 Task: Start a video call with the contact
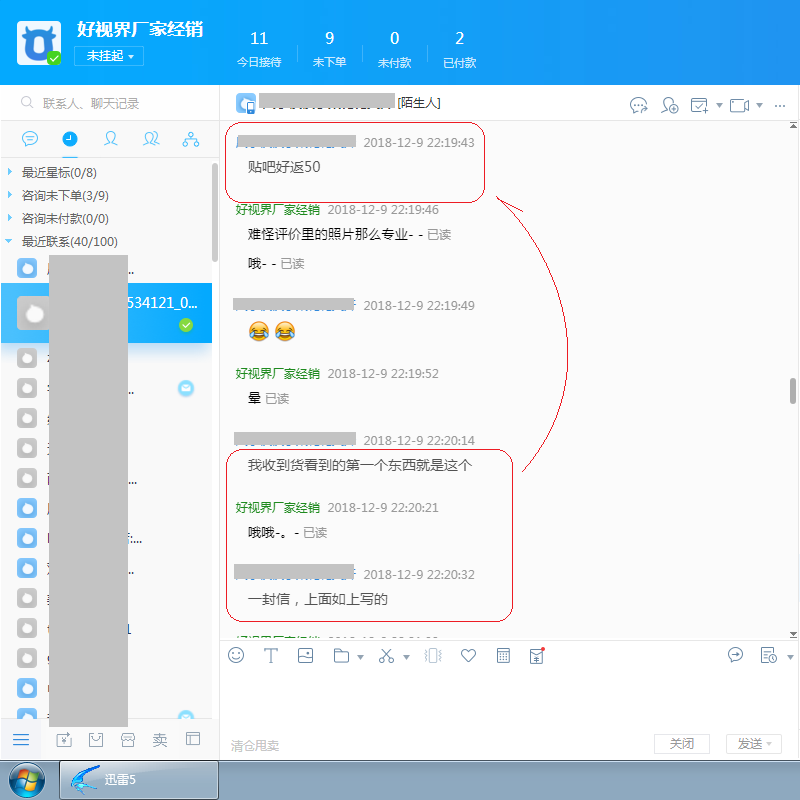[739, 105]
